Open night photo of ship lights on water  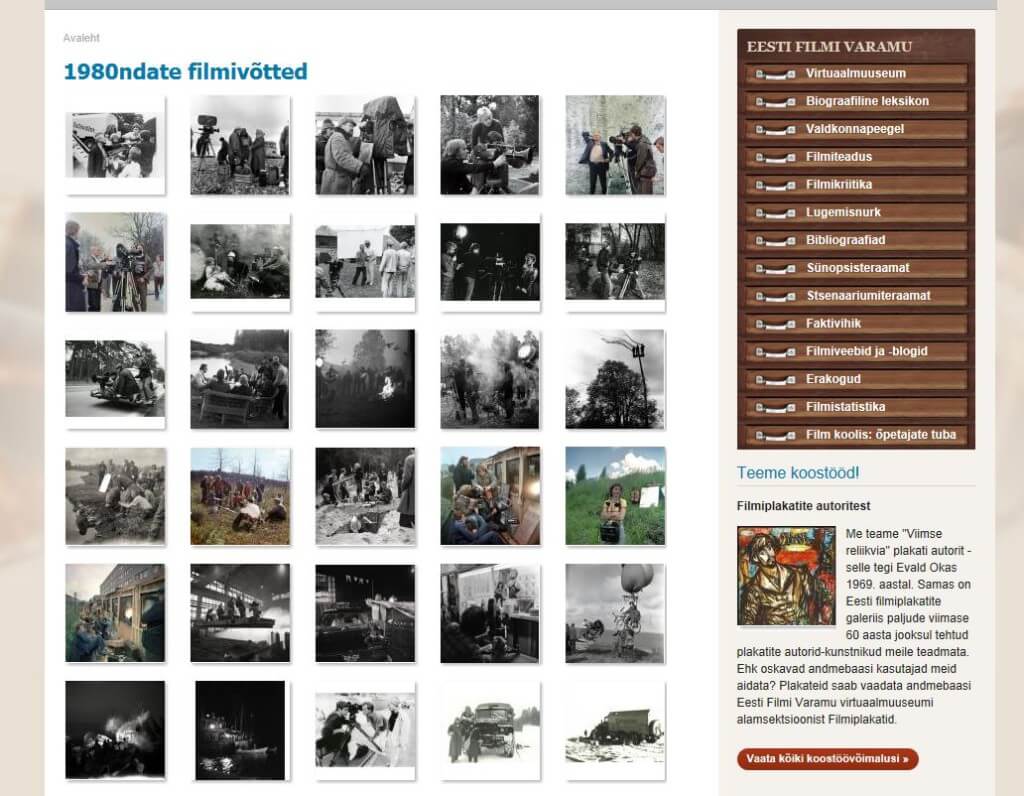pyautogui.click(x=240, y=730)
